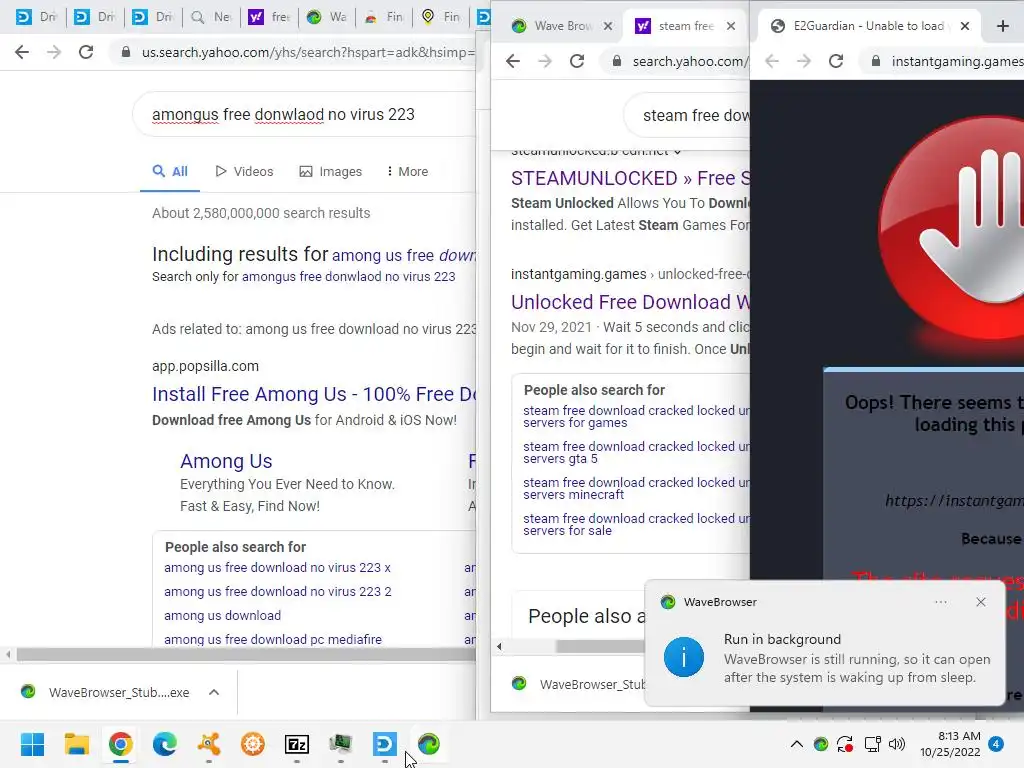The image size is (1024, 768).
Task: Click the WaveBrowser icon on the taskbar
Action: [x=428, y=744]
